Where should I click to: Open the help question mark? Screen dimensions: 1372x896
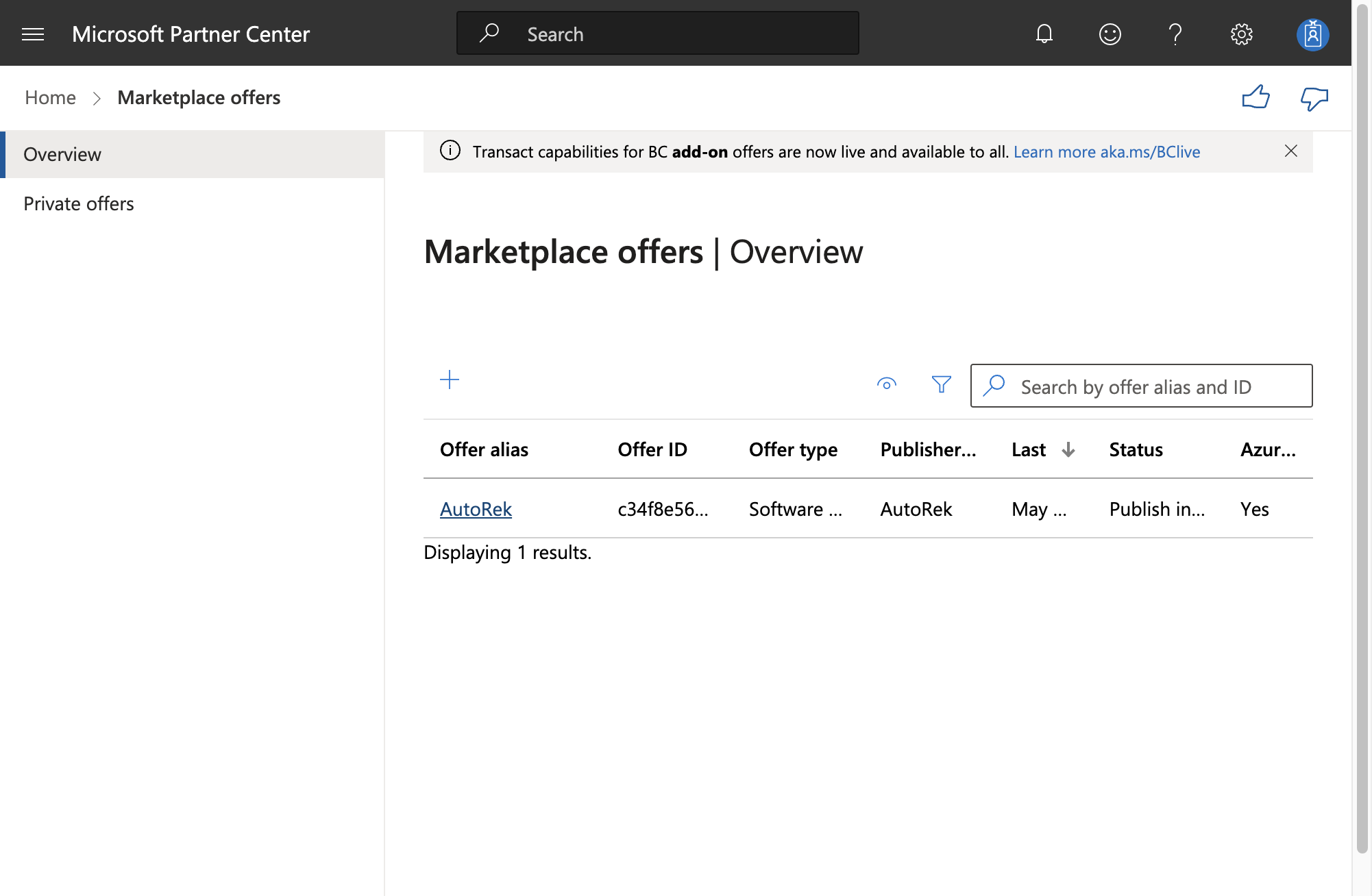point(1175,34)
